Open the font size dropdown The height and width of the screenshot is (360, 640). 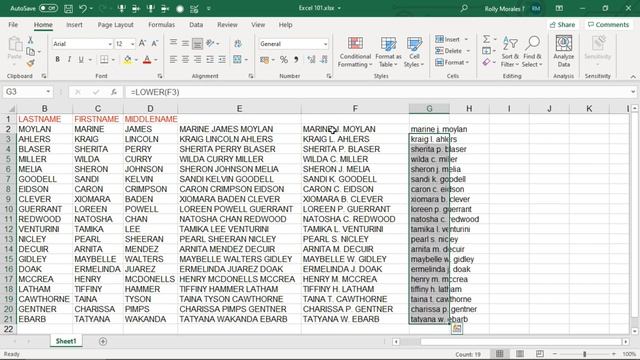(x=132, y=44)
